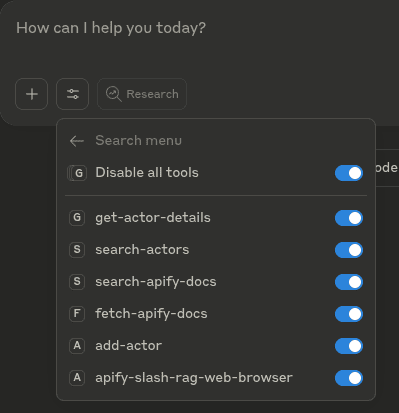This screenshot has height=413, width=399.
Task: Select the fetch-apify-docs label
Action: [x=151, y=314]
